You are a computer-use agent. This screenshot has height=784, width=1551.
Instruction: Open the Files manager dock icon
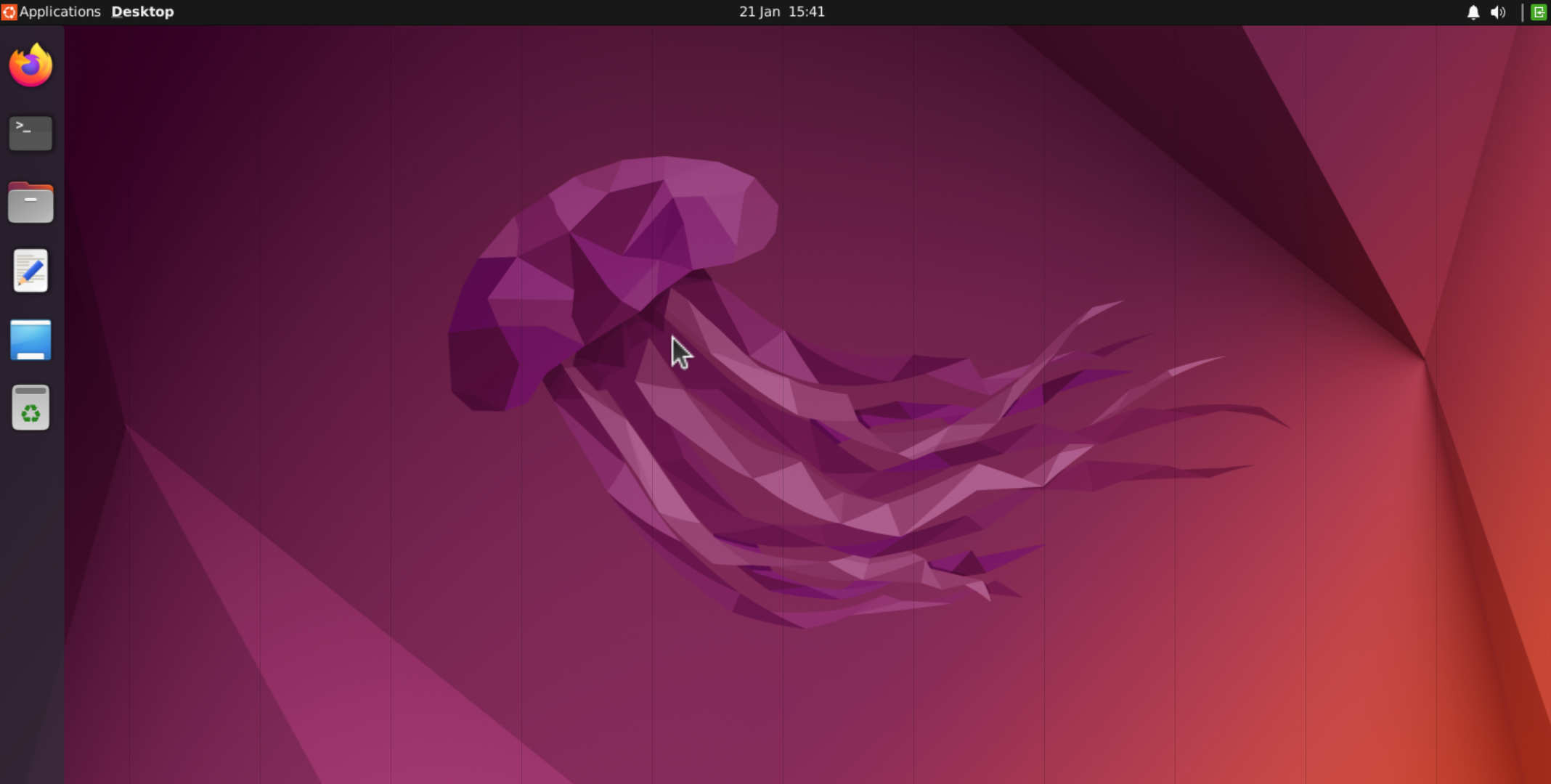(30, 203)
